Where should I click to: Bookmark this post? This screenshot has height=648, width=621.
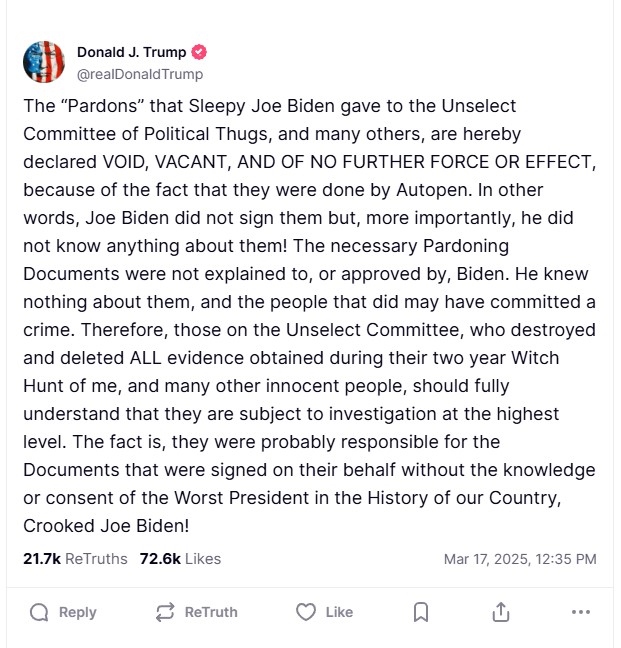[421, 612]
